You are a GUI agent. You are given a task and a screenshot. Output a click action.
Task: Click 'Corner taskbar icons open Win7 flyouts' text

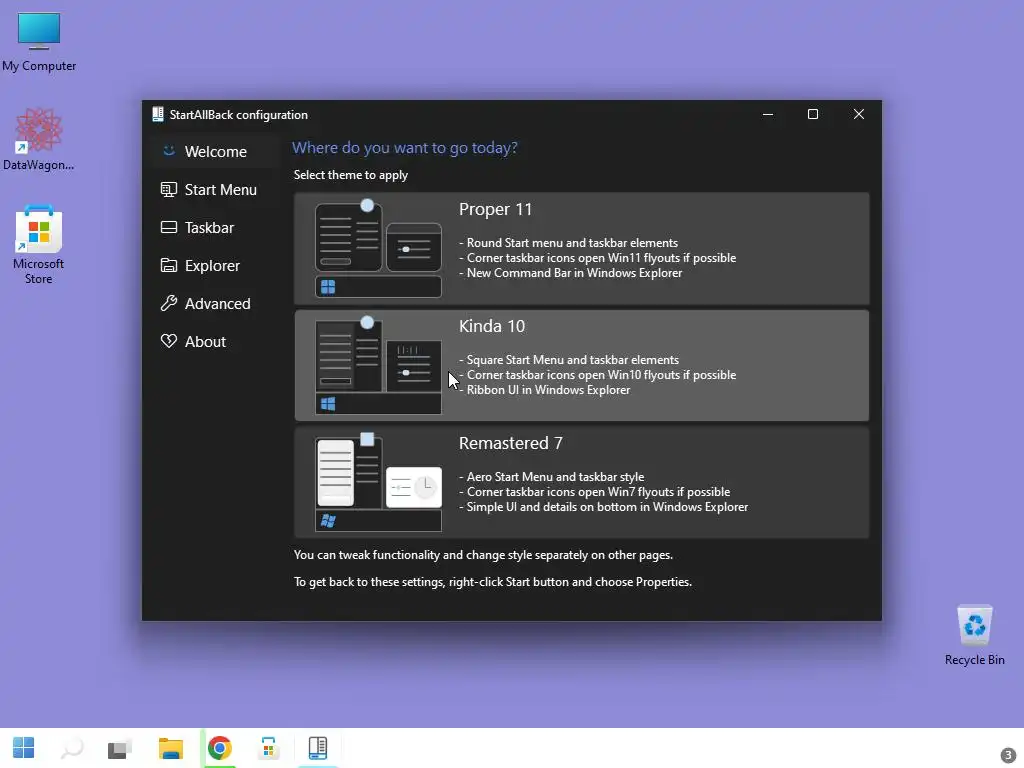pos(598,492)
